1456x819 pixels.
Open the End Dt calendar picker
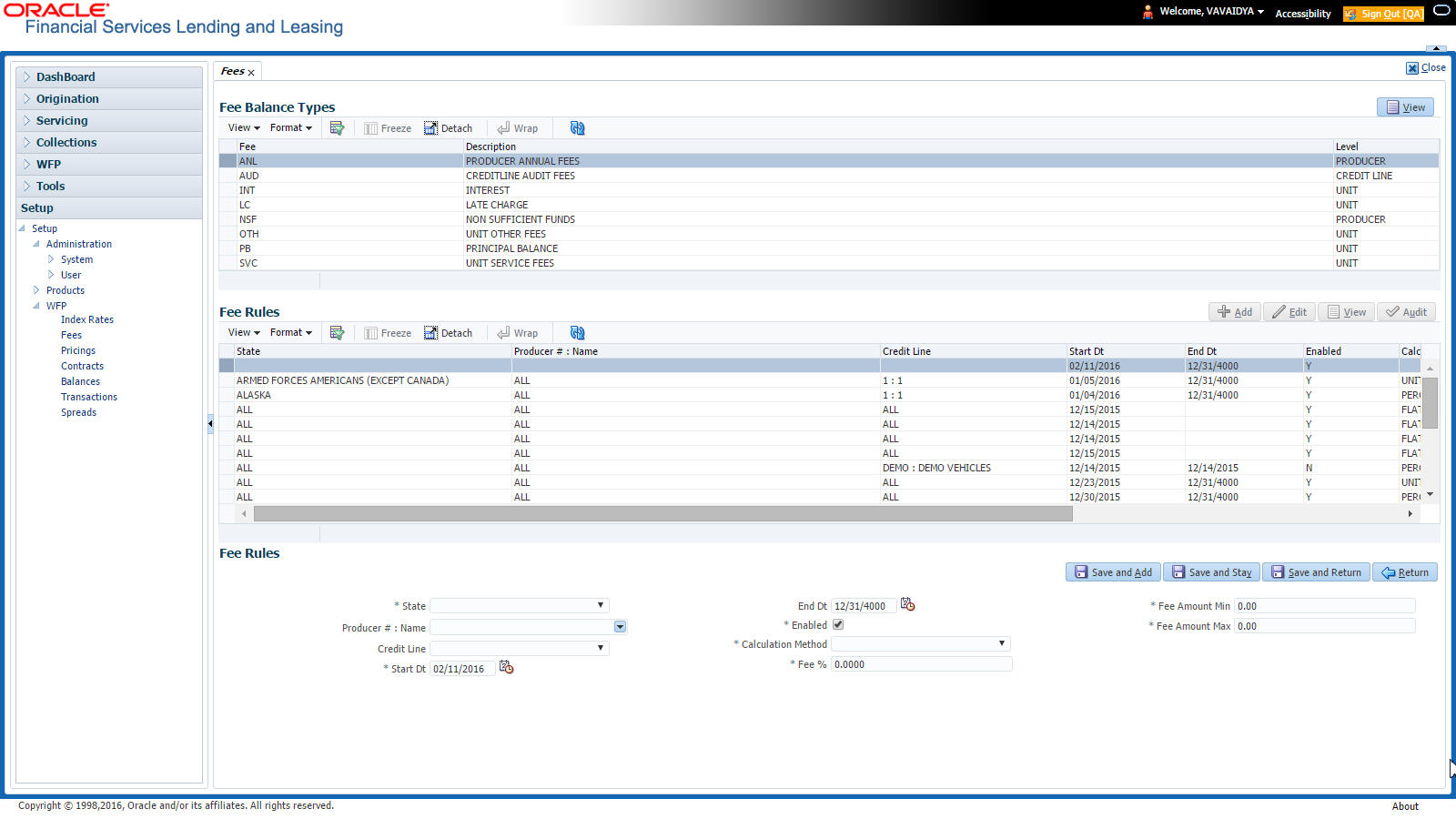click(x=907, y=604)
